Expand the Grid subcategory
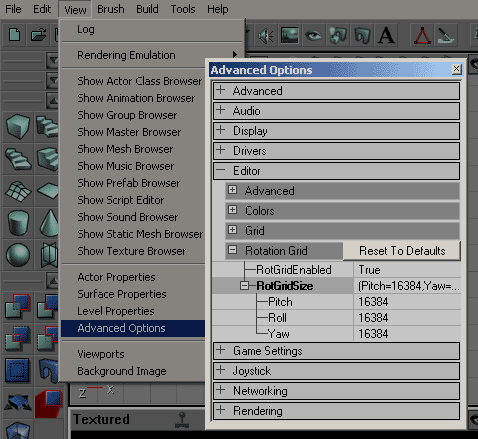Screen dimensions: 478x439 coord(232,230)
